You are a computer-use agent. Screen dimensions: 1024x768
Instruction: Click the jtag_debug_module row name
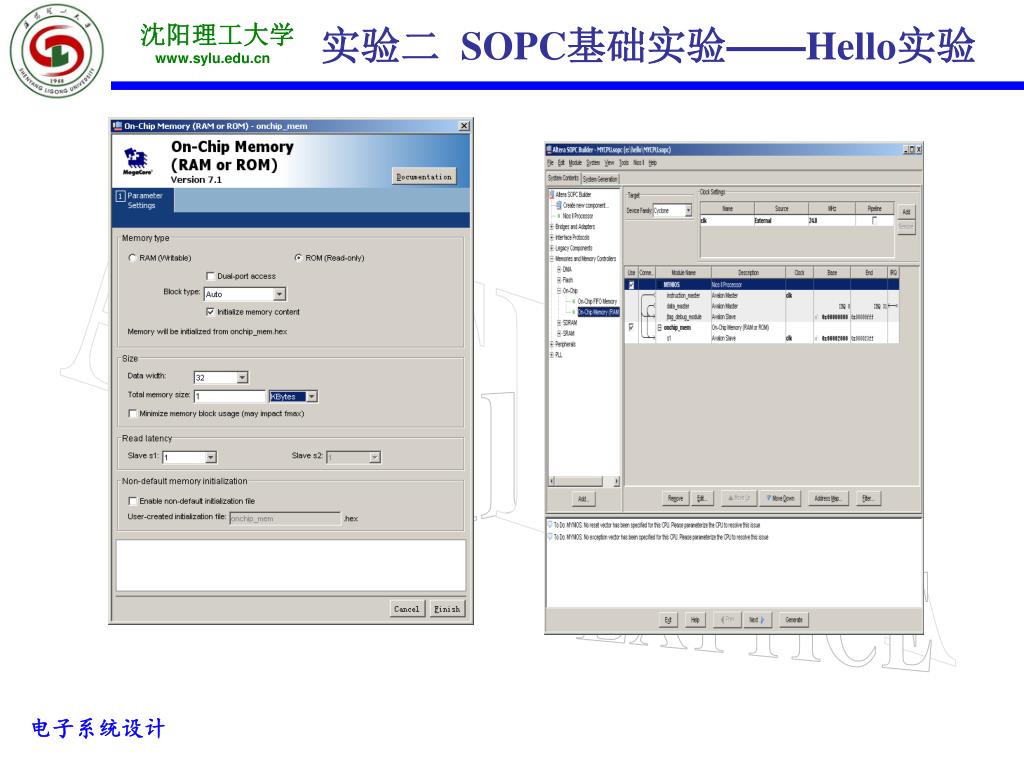pyautogui.click(x=684, y=317)
